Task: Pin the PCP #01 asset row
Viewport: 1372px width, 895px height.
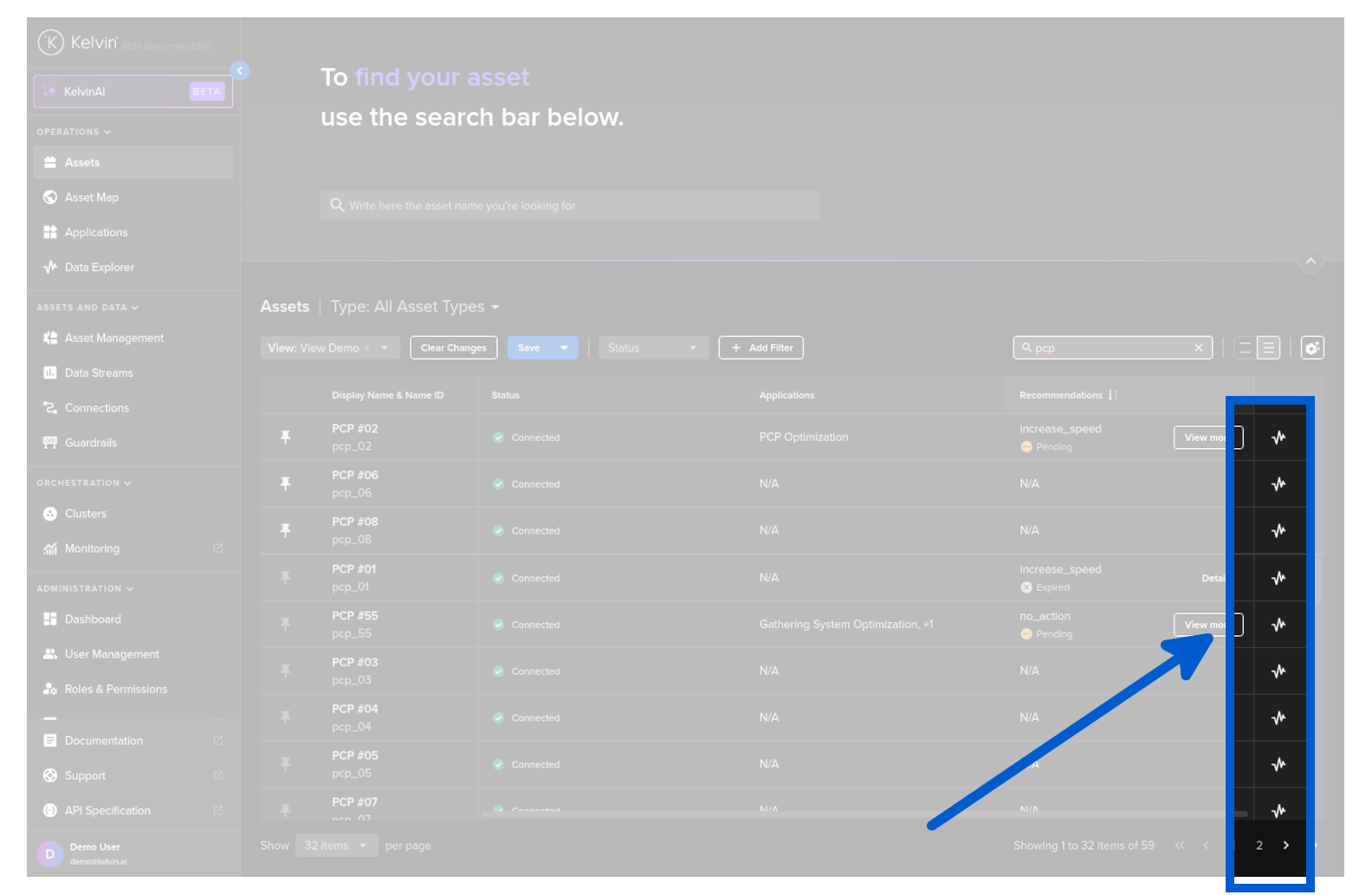Action: (x=285, y=578)
